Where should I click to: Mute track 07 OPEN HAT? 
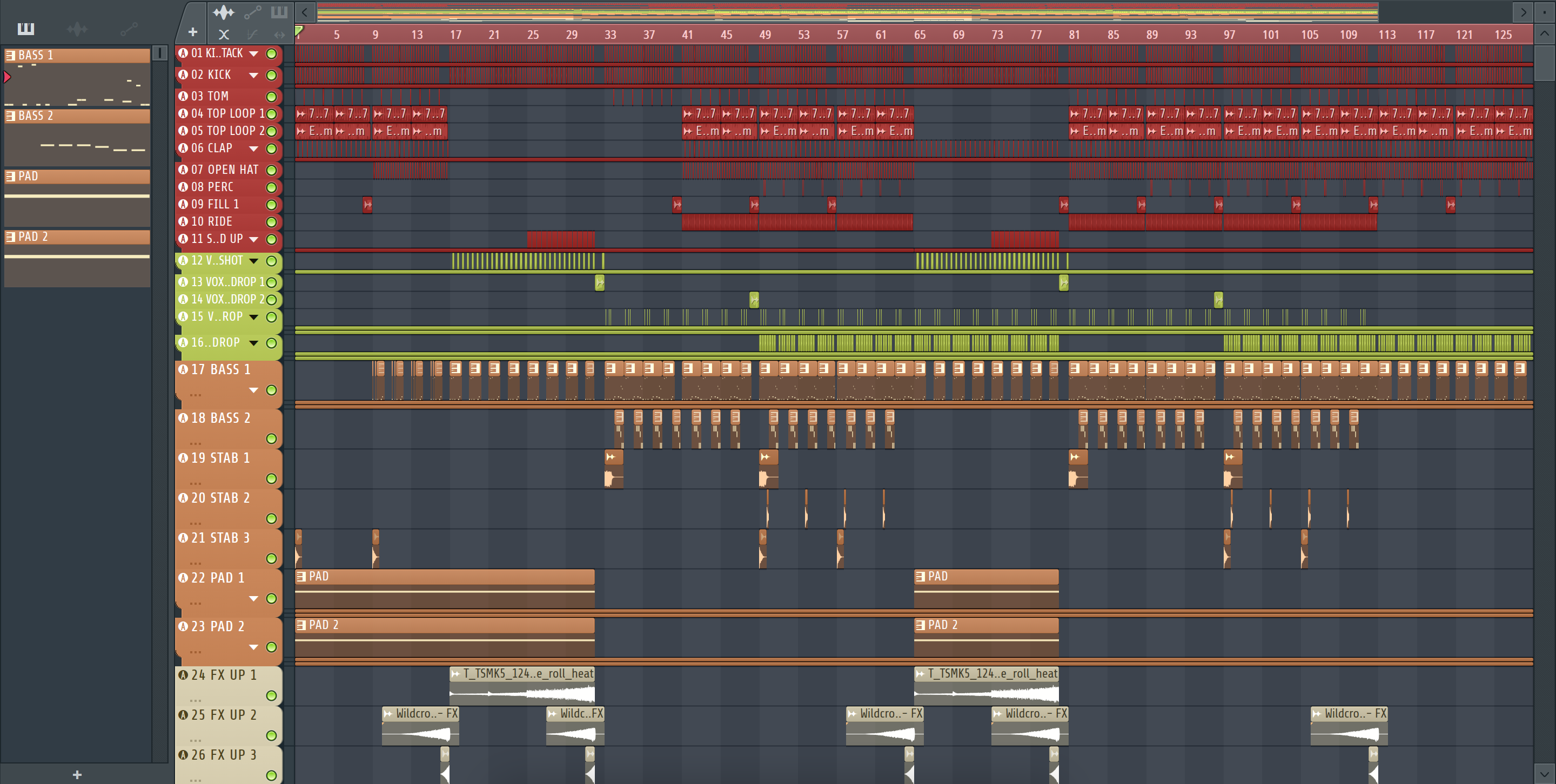[271, 170]
